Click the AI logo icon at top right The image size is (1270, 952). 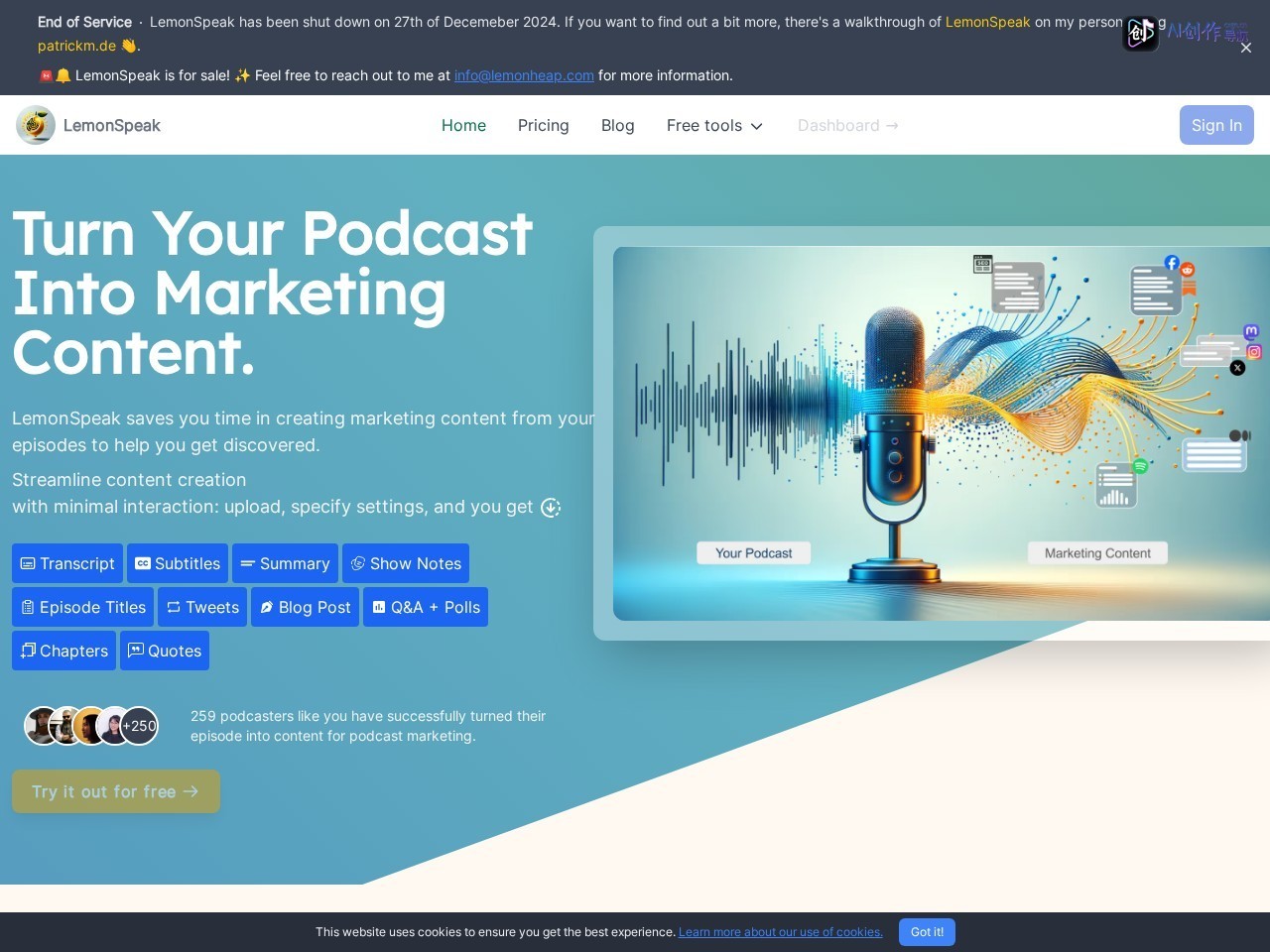1141,33
